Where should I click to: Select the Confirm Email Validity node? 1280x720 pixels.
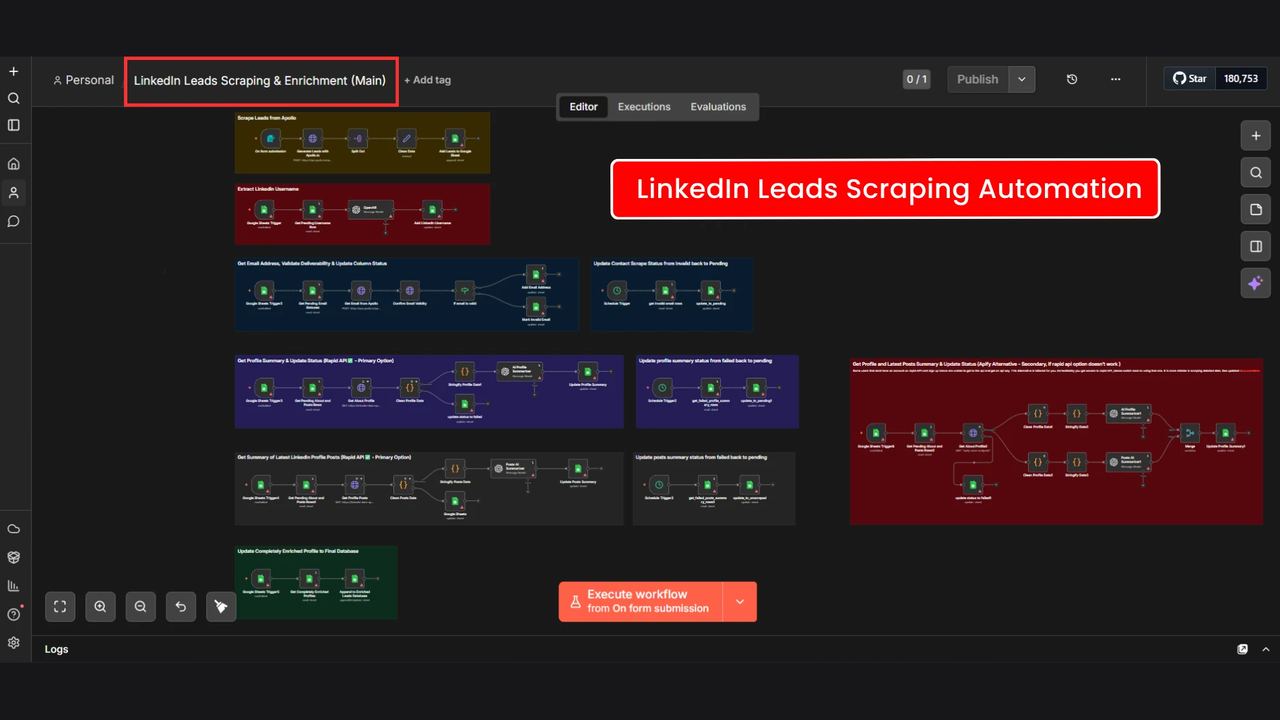[x=410, y=289]
